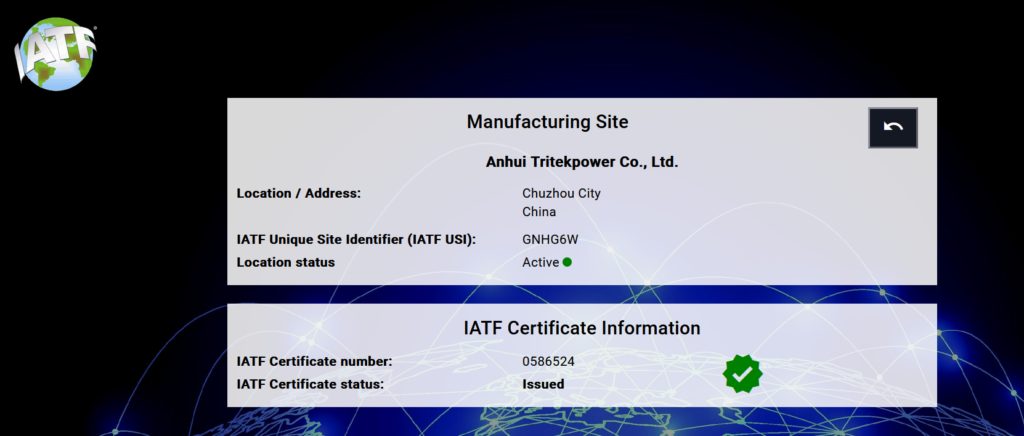The image size is (1024, 436).
Task: Select certificate number 0586524
Action: [548, 361]
